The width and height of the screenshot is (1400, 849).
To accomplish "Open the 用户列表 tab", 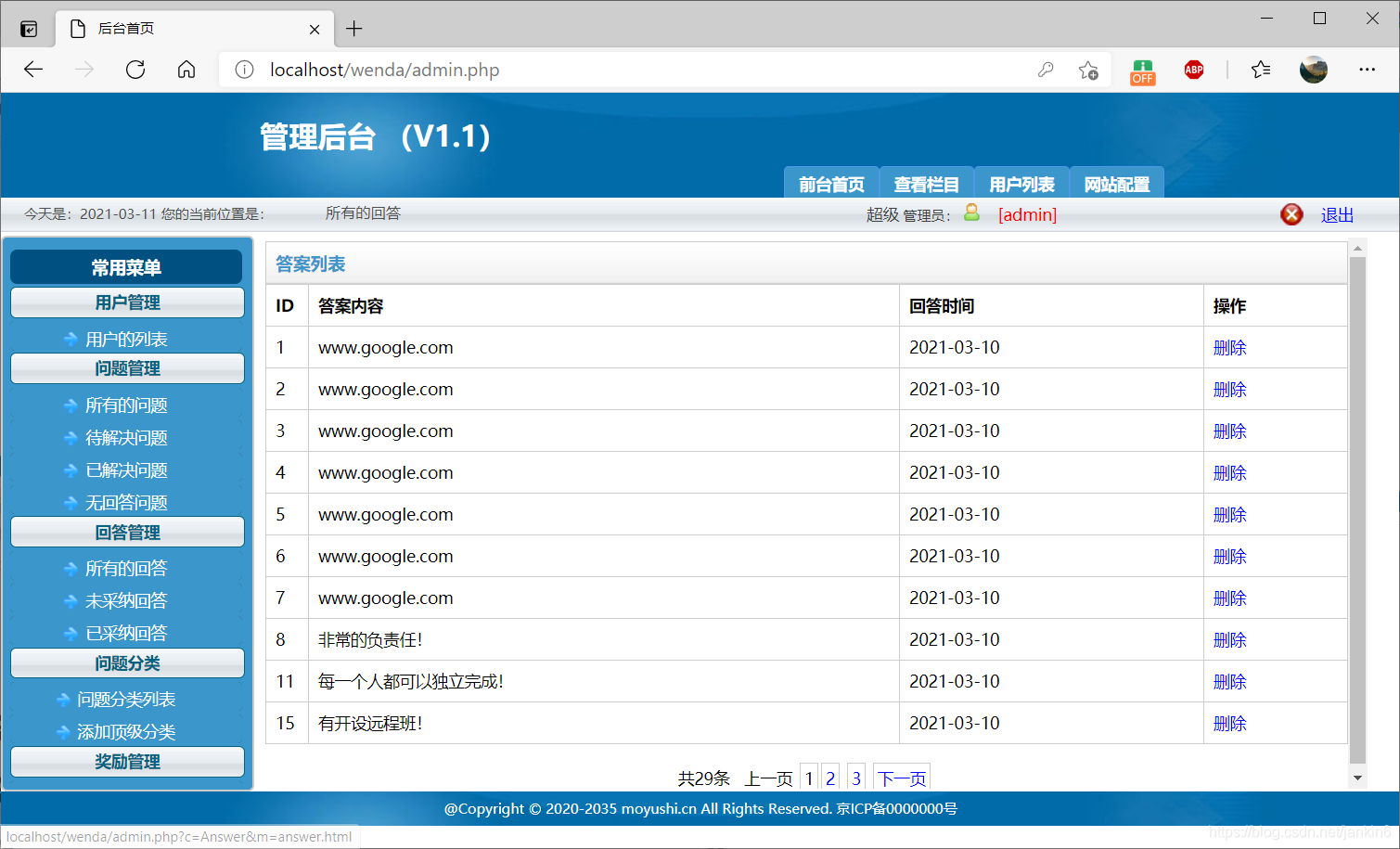I will [x=1021, y=184].
